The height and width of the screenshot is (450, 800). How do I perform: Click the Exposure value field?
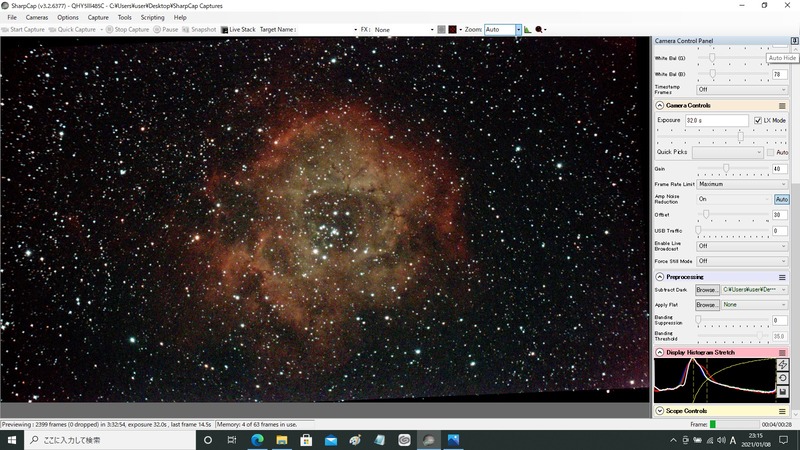pyautogui.click(x=716, y=120)
